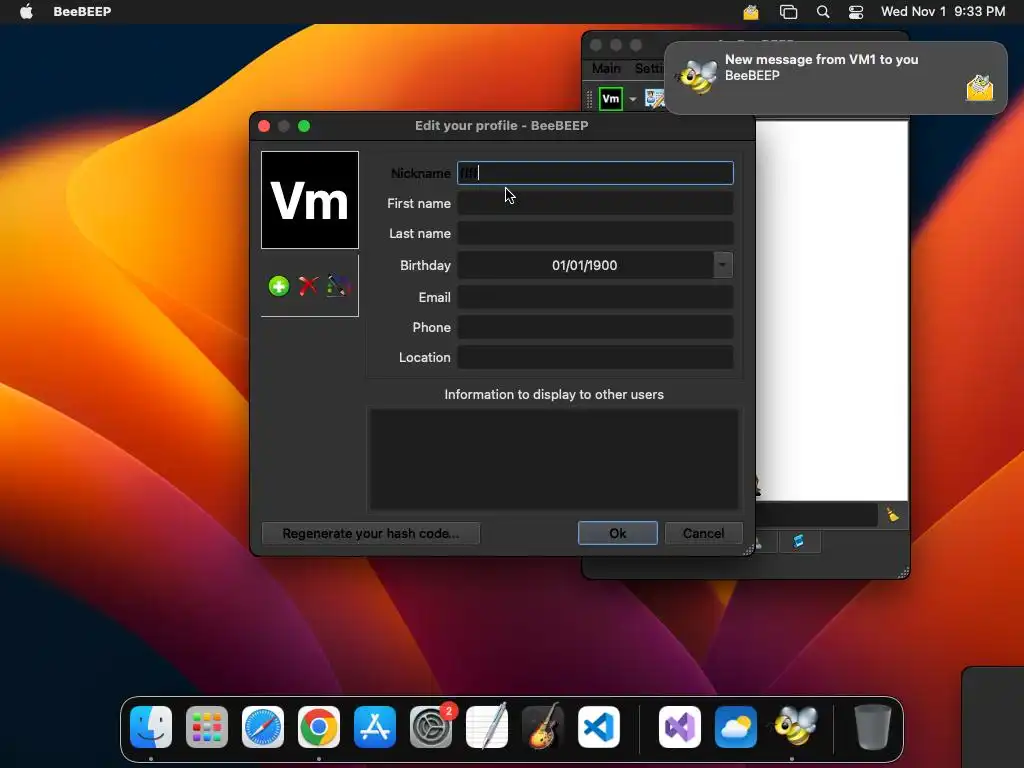Focus the Nickname input field

click(595, 173)
